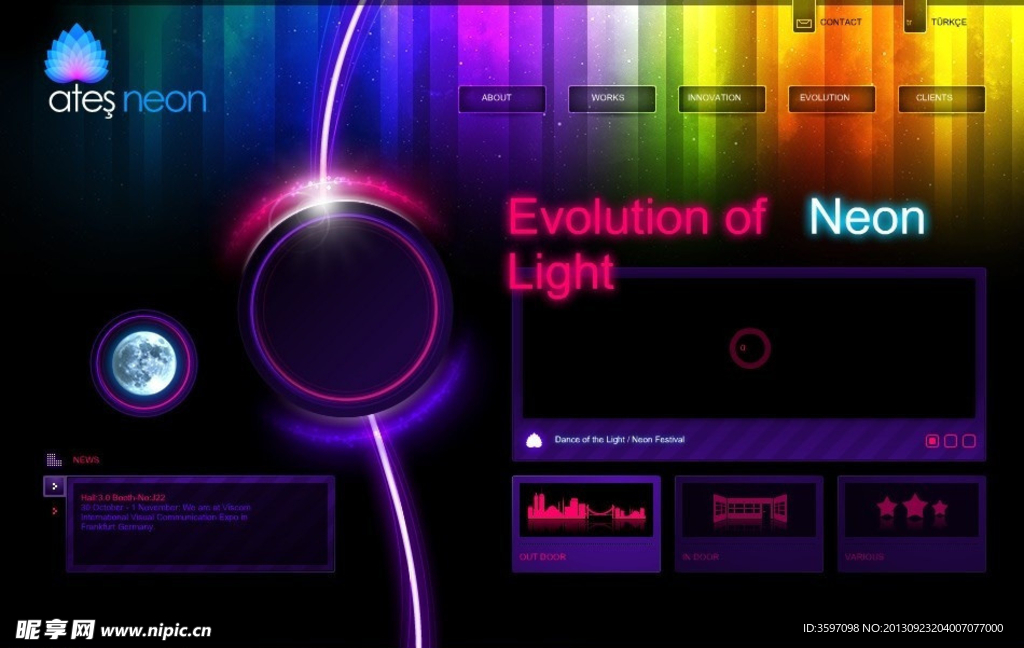
Task: Click the CONTACT link
Action: coord(840,22)
